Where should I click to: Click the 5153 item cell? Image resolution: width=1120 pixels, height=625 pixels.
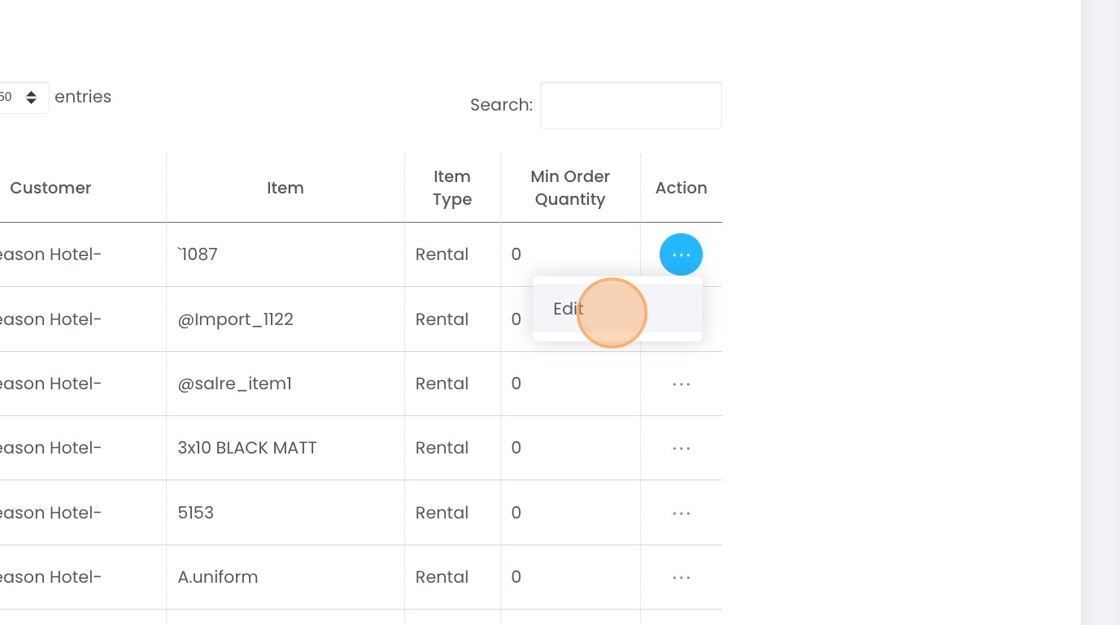(196, 513)
